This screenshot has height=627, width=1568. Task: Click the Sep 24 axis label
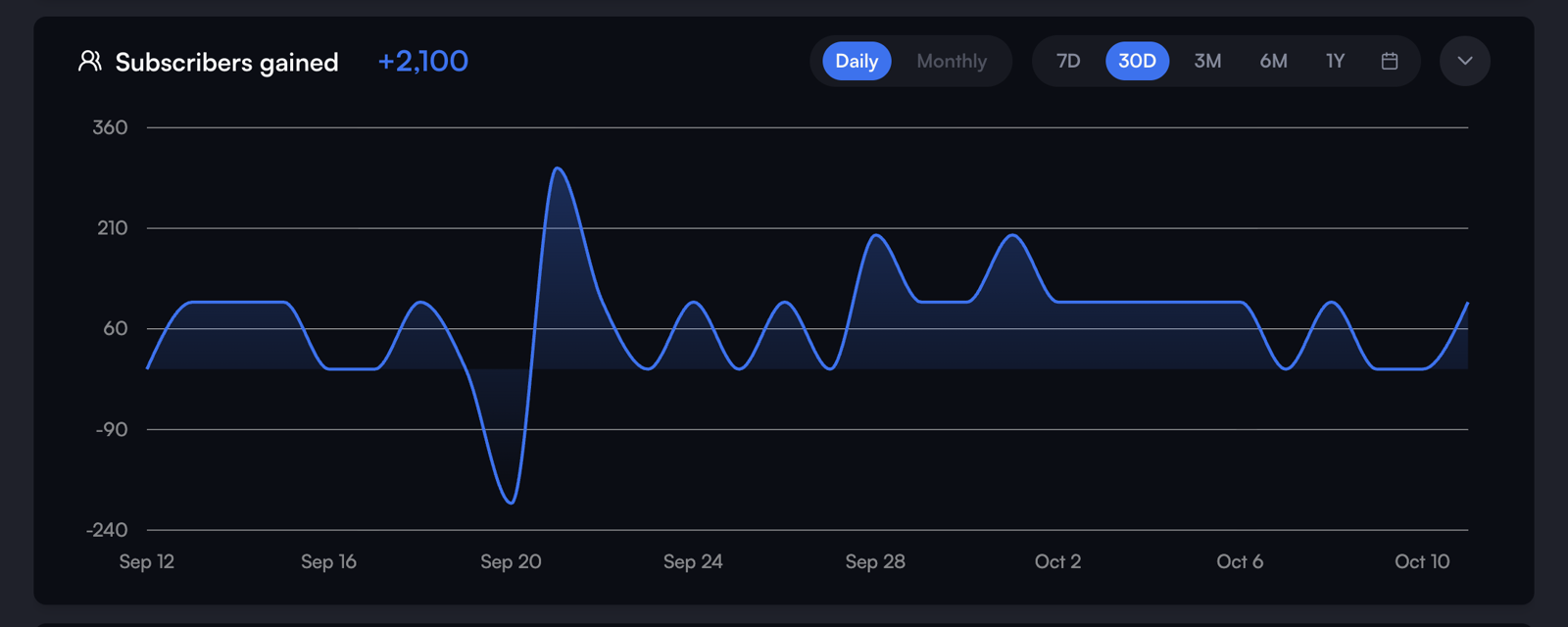click(693, 562)
